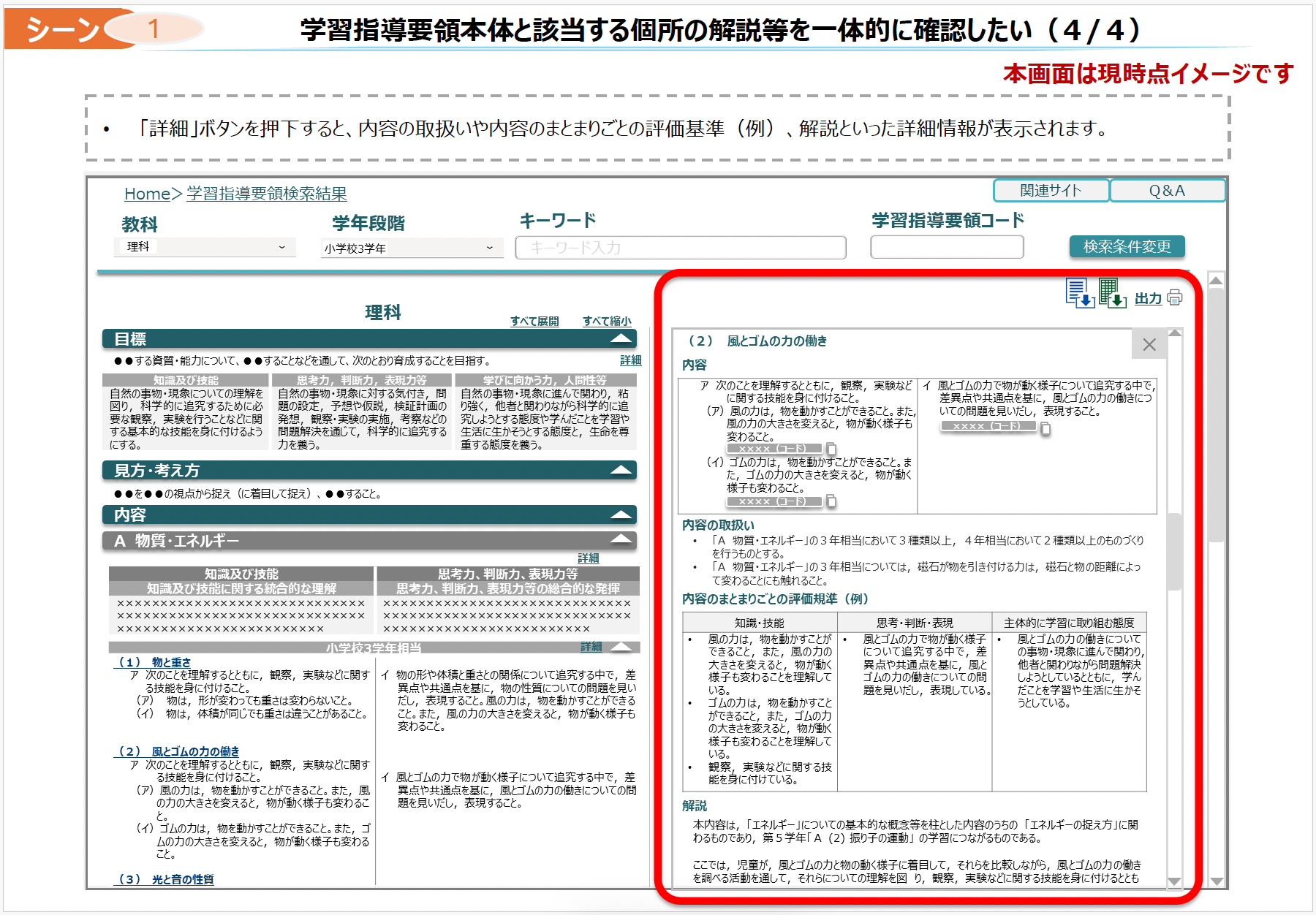
Task: Copy the code under item (ア) 風の力
Action: tap(831, 449)
